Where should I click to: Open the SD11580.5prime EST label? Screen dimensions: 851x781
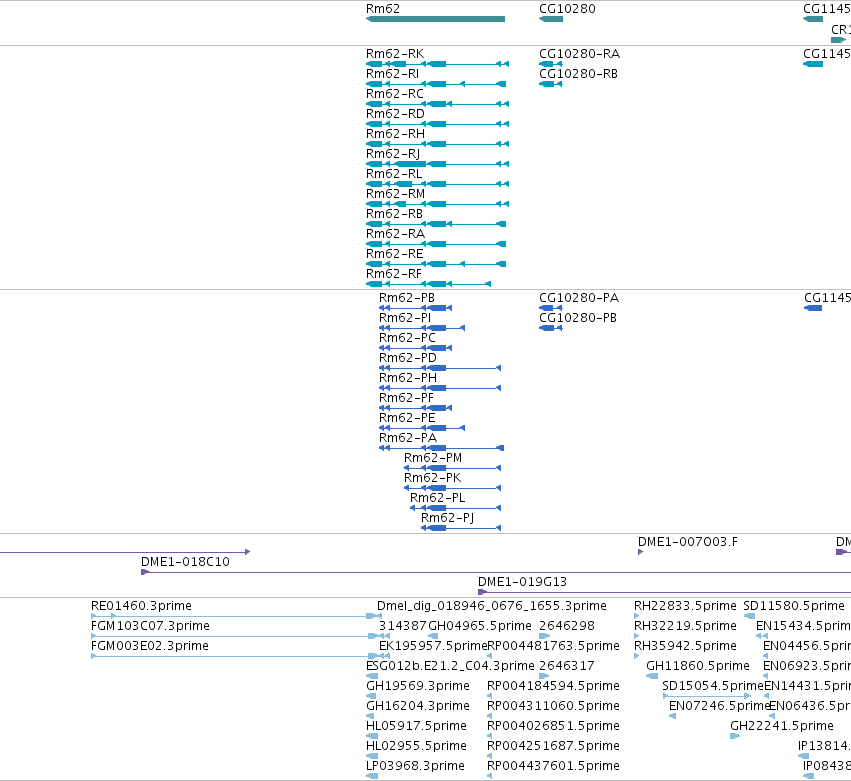point(793,606)
